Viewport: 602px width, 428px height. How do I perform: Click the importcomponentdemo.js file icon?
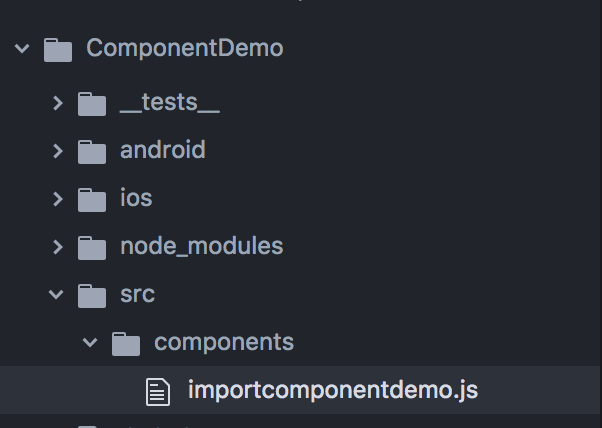pyautogui.click(x=158, y=392)
